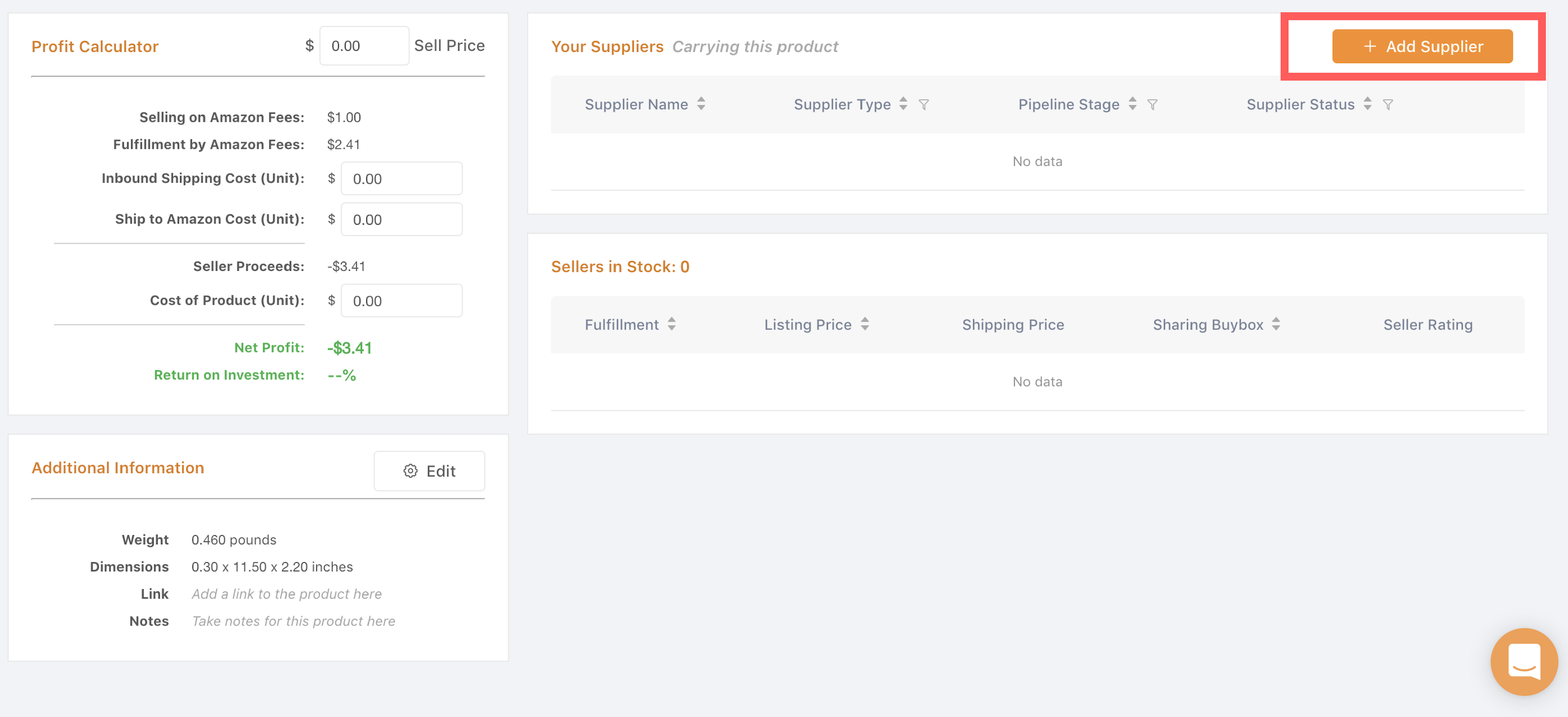
Task: Click the product link placeholder text
Action: (286, 594)
